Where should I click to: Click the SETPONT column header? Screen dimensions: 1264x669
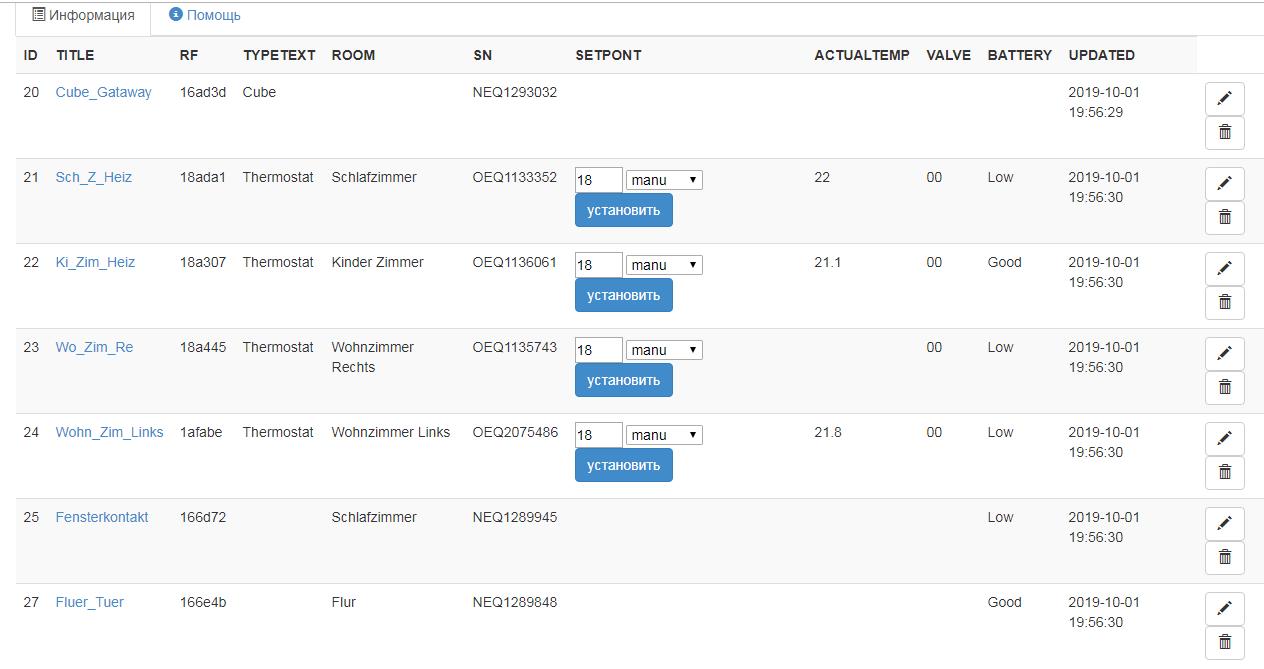608,55
